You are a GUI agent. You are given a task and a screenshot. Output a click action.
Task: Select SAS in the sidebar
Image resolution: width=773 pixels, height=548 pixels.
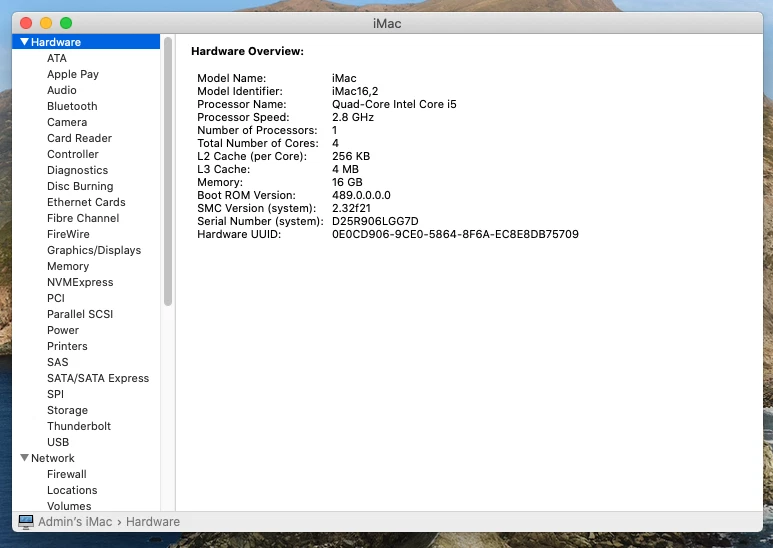(58, 362)
